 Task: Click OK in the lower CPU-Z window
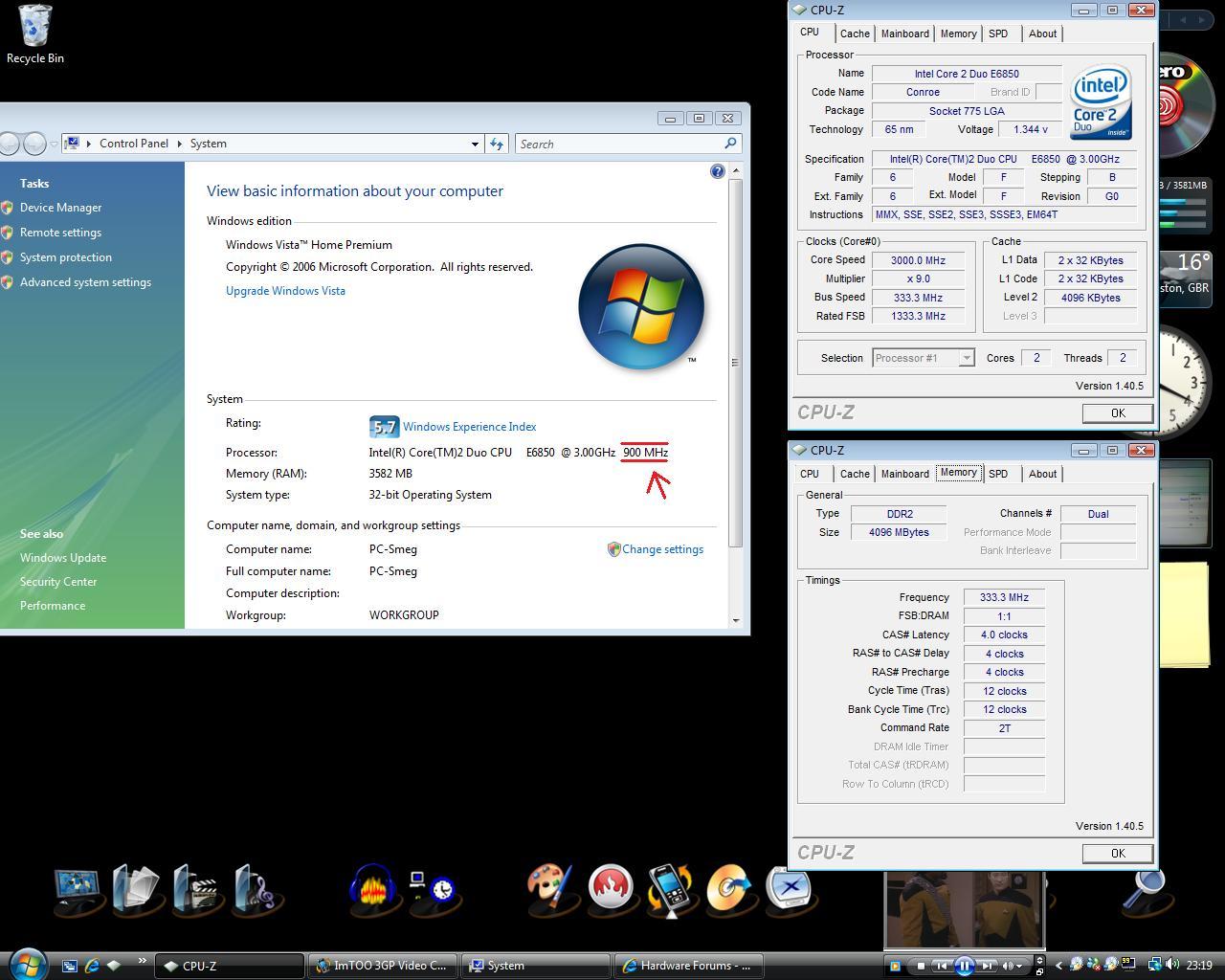pos(1118,853)
